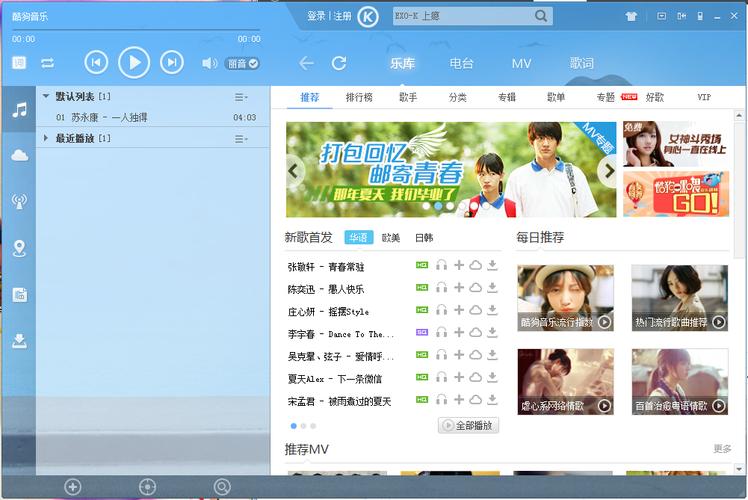Play the current song
This screenshot has height=500, width=748.
(134, 62)
